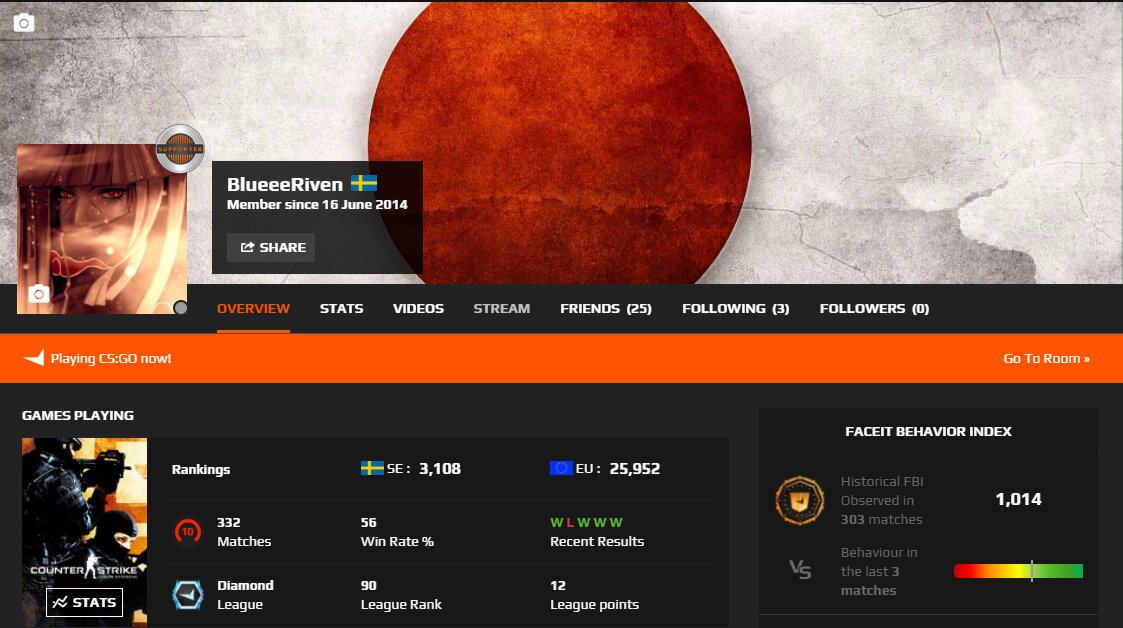
Task: Click the SE ranking value 3,108
Action: click(440, 468)
